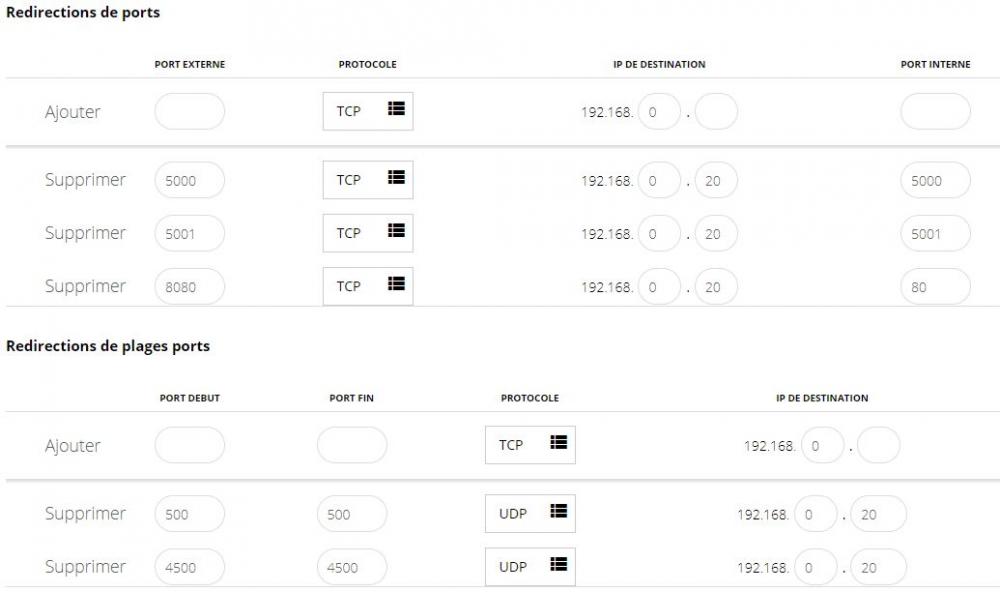Image resolution: width=1000 pixels, height=592 pixels.
Task: Remove the UDP 4500 range rule
Action: [85, 567]
